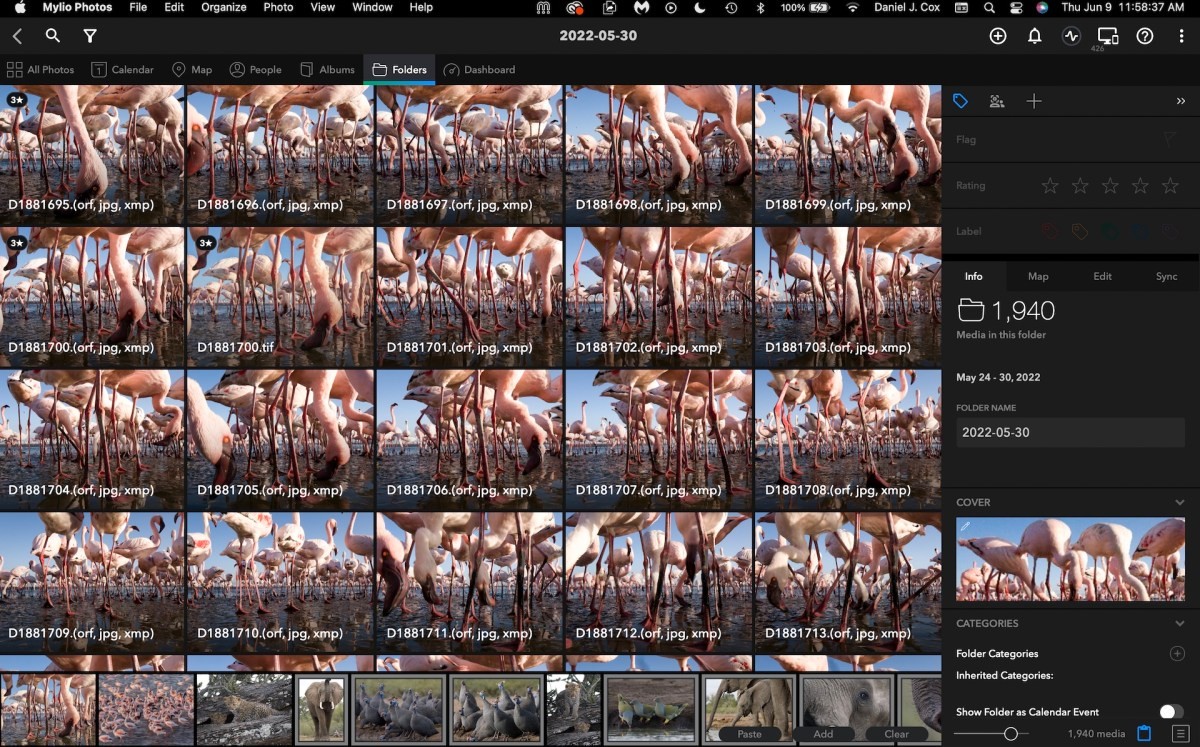Switch to All Photos view
The image size is (1200, 747).
(x=41, y=70)
